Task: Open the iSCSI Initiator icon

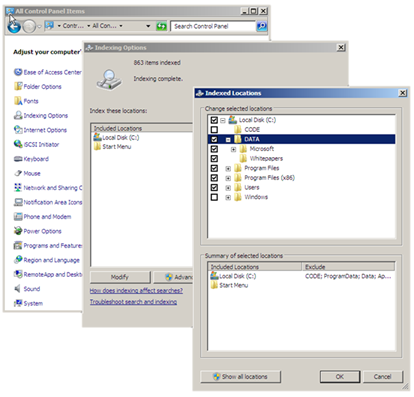Action: 18,144
